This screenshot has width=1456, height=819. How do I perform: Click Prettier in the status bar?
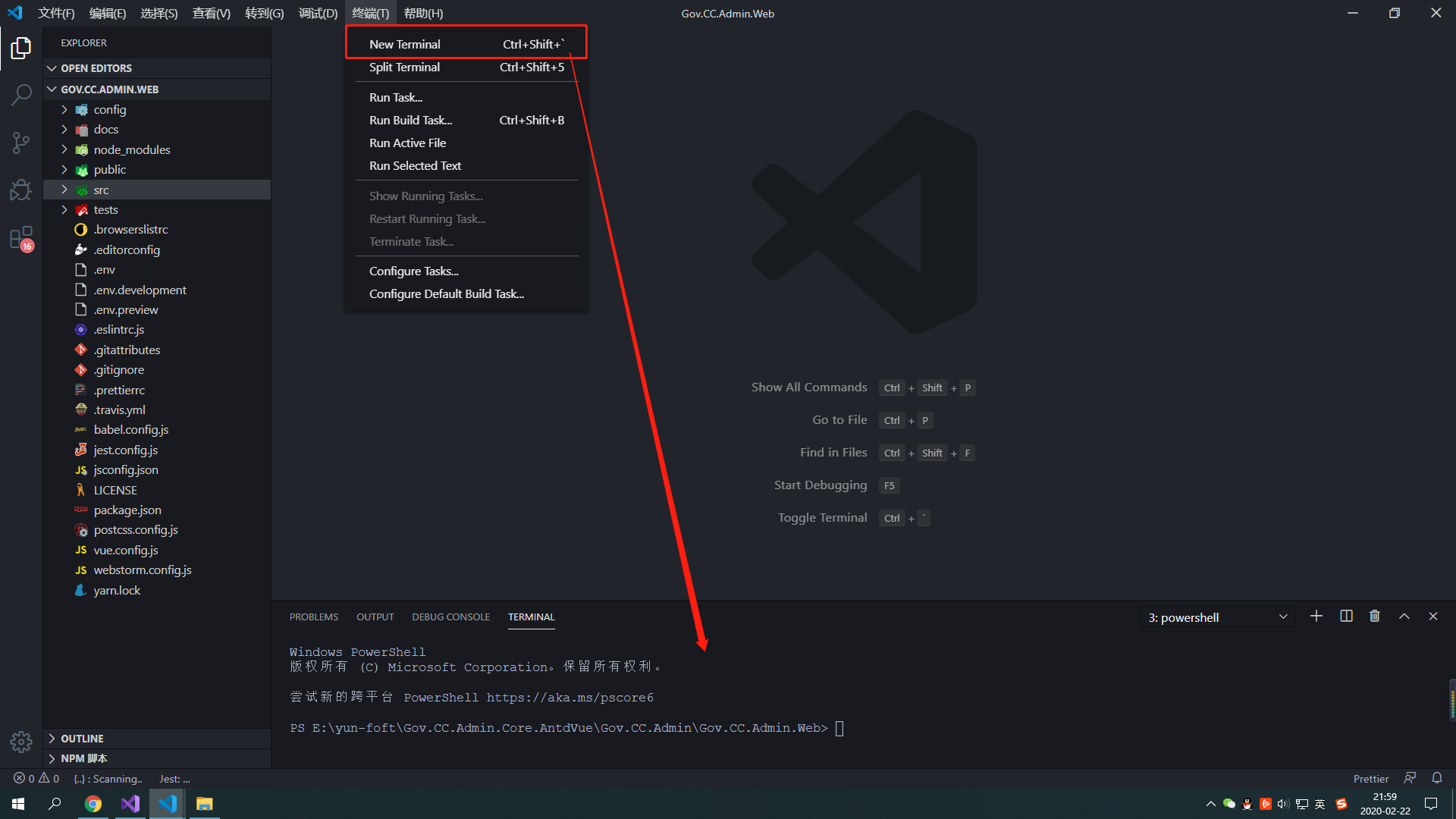(x=1370, y=779)
